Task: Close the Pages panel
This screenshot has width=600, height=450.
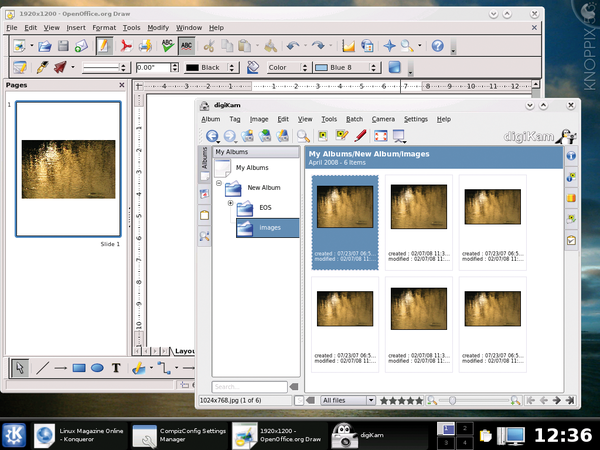Action: click(x=122, y=85)
